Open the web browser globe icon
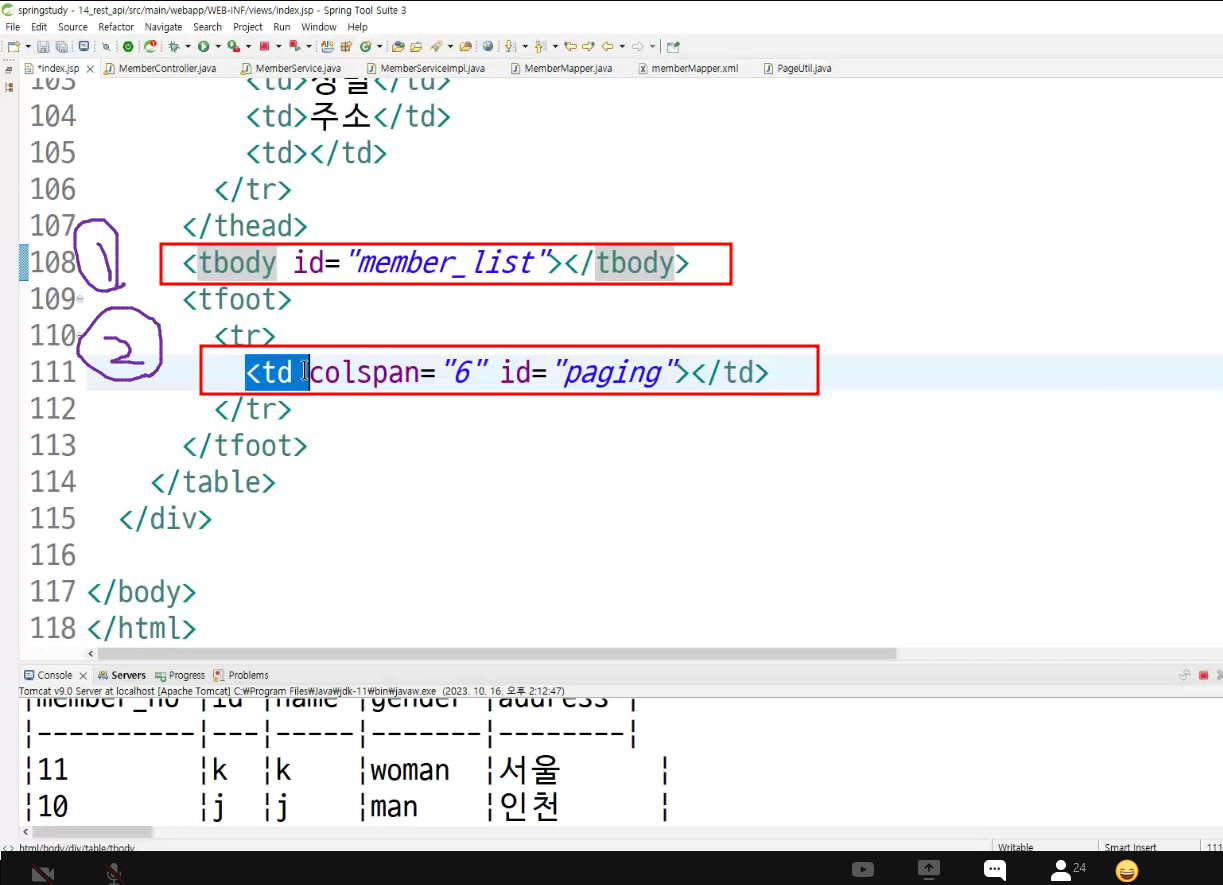The width and height of the screenshot is (1223, 885). point(487,46)
